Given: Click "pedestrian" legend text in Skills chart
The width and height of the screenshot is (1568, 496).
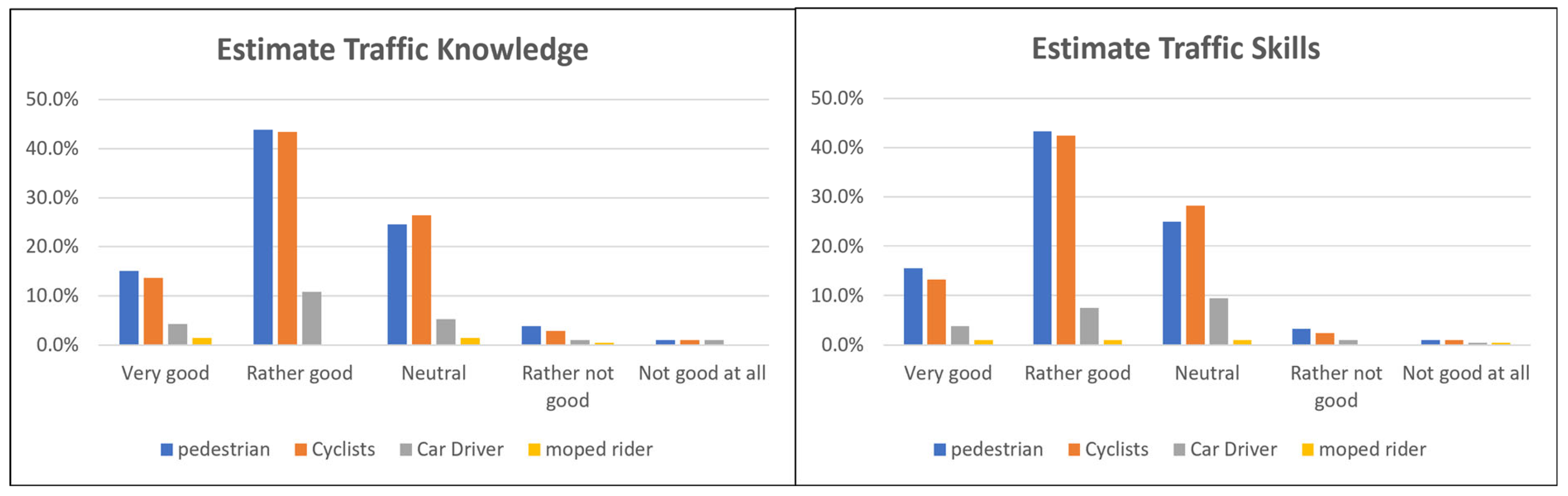Looking at the screenshot, I should [x=997, y=450].
